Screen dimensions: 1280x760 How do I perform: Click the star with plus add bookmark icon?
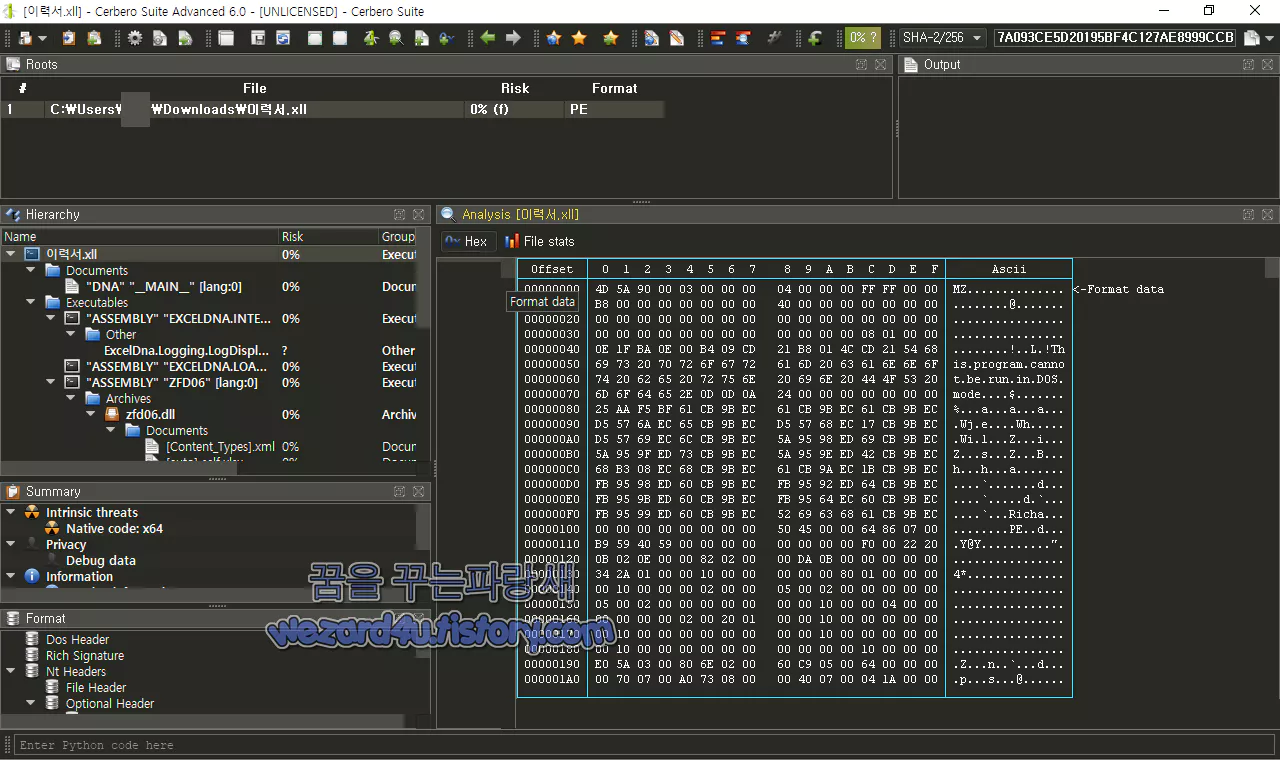pos(610,38)
